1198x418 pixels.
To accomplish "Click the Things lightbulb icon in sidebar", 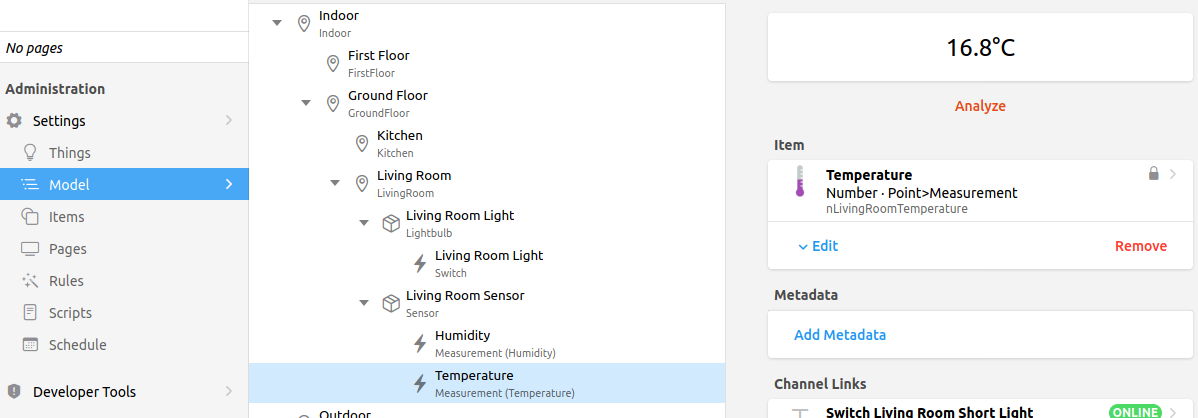I will tap(30, 153).
